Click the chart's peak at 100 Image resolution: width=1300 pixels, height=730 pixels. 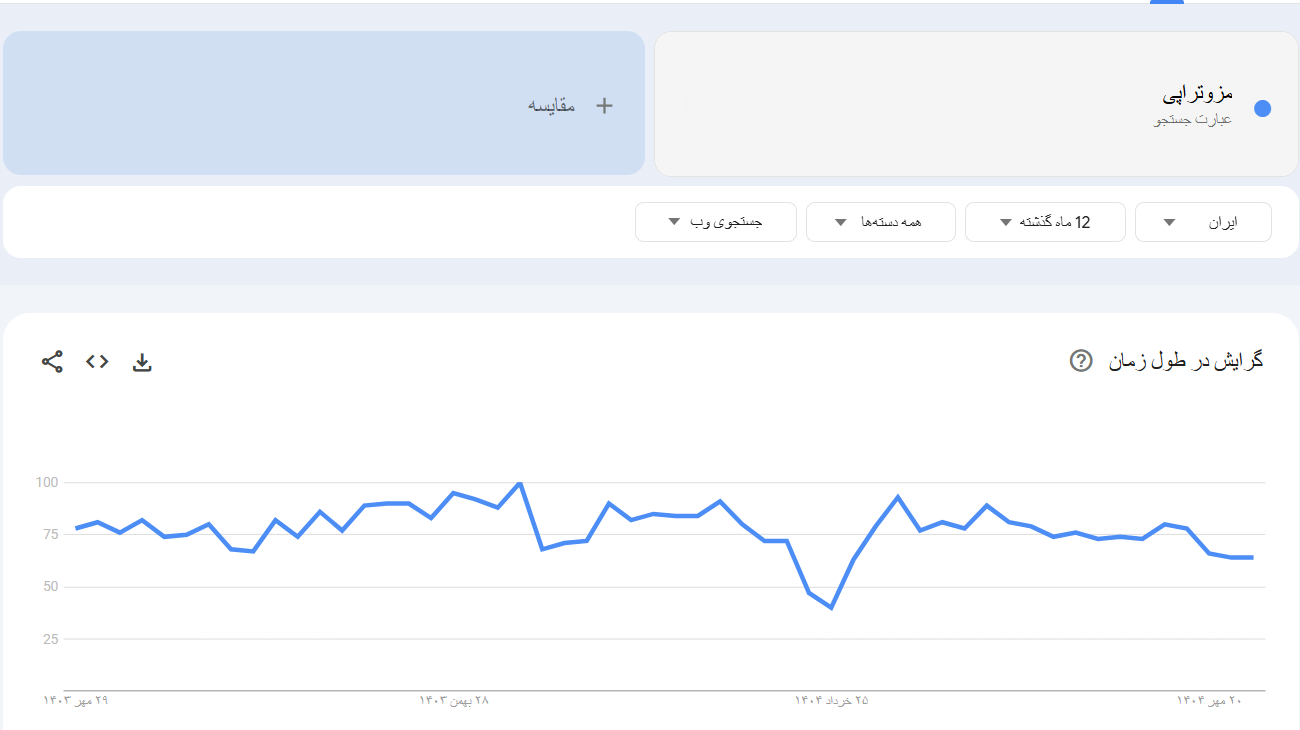pos(520,483)
